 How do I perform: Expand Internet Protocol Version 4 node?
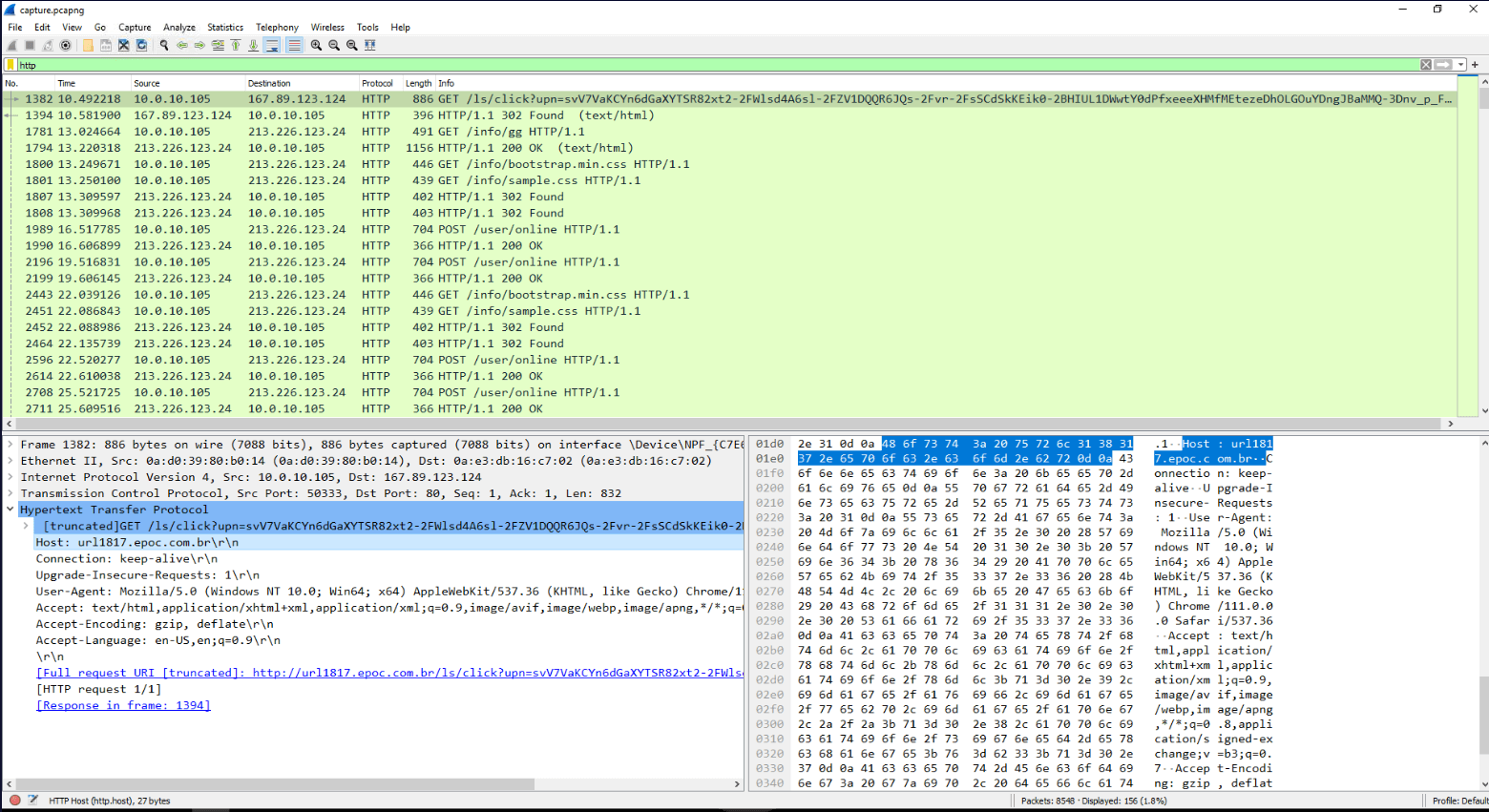[11, 477]
